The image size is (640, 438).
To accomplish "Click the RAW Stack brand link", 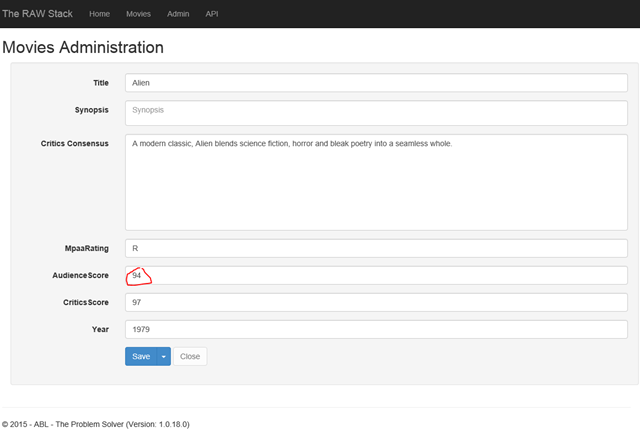I will tap(37, 14).
